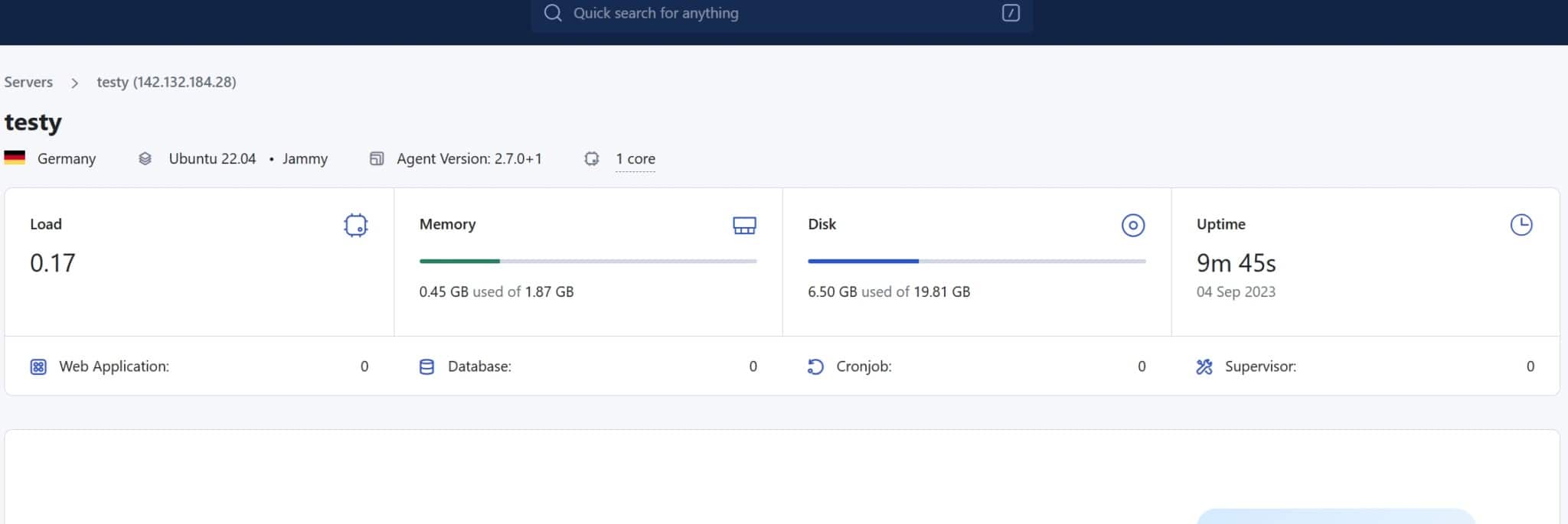Click the Database cylinder icon
This screenshot has width=1568, height=524.
coord(426,367)
